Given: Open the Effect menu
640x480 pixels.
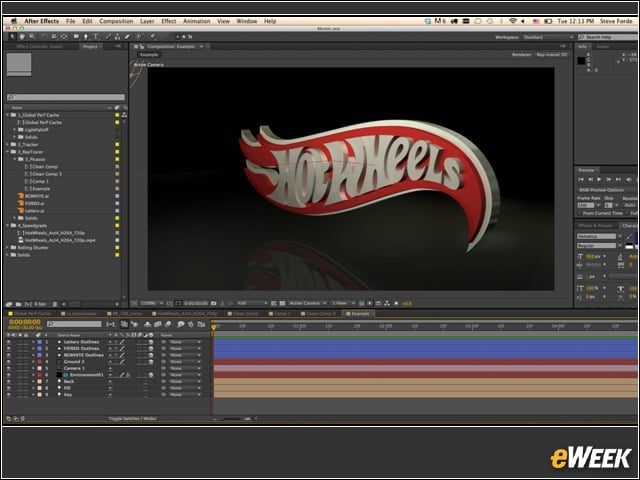Looking at the screenshot, I should (x=169, y=21).
